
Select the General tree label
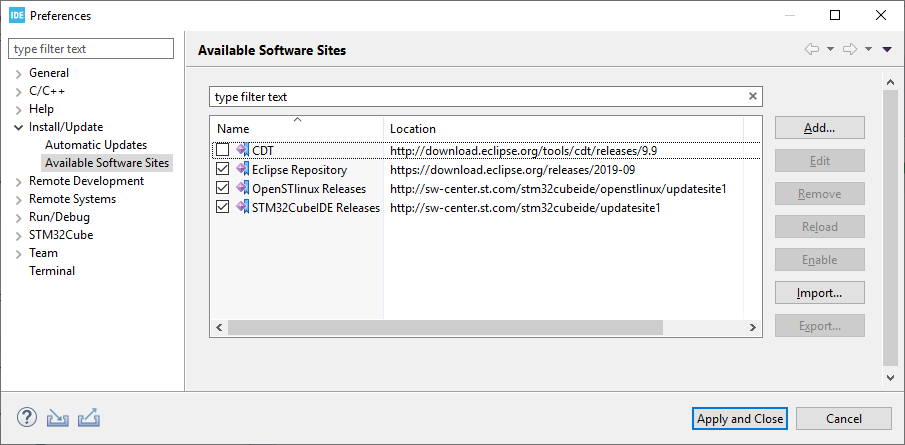click(x=49, y=73)
